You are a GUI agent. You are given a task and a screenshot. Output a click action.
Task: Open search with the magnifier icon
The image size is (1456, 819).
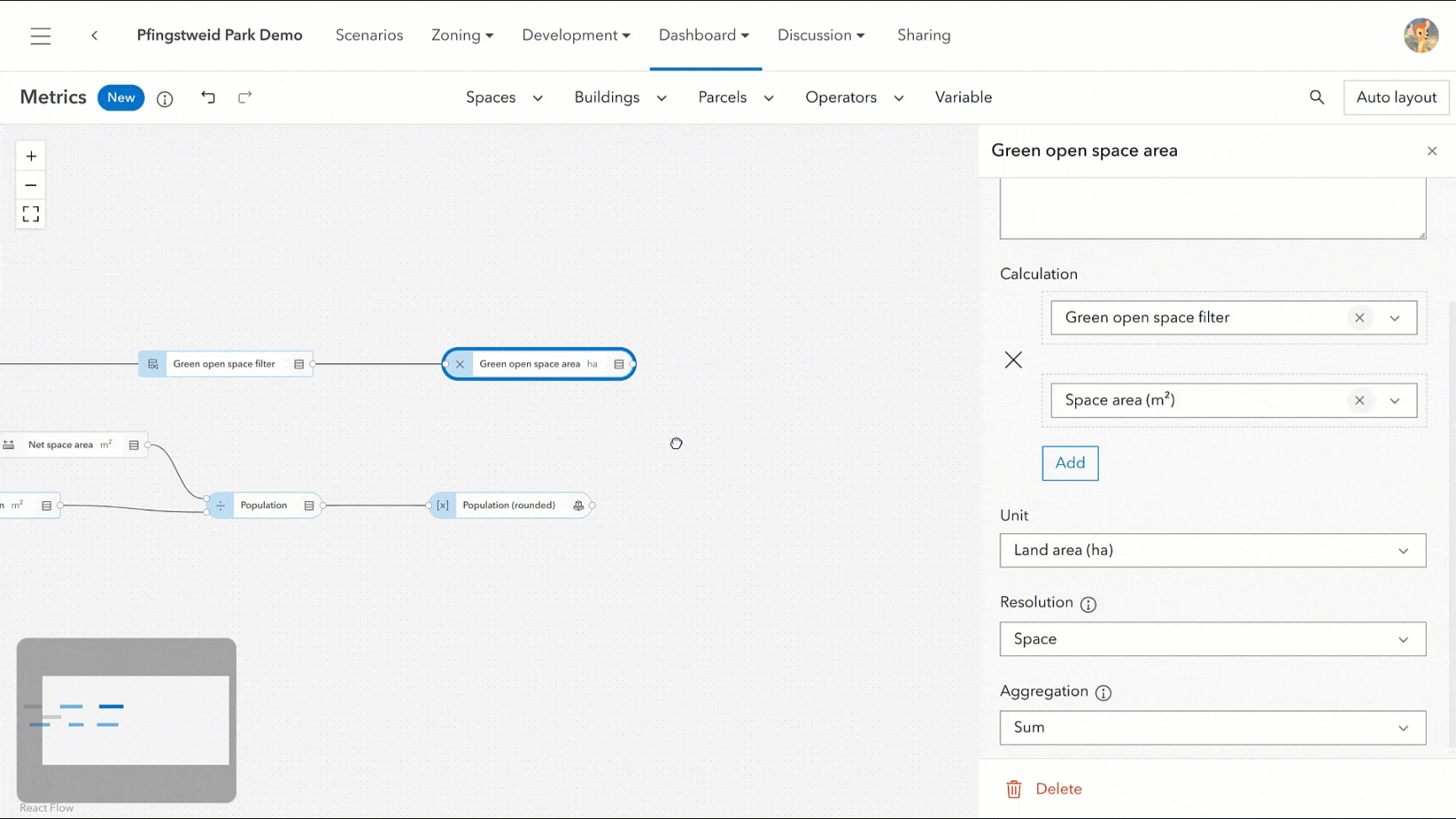pos(1316,98)
